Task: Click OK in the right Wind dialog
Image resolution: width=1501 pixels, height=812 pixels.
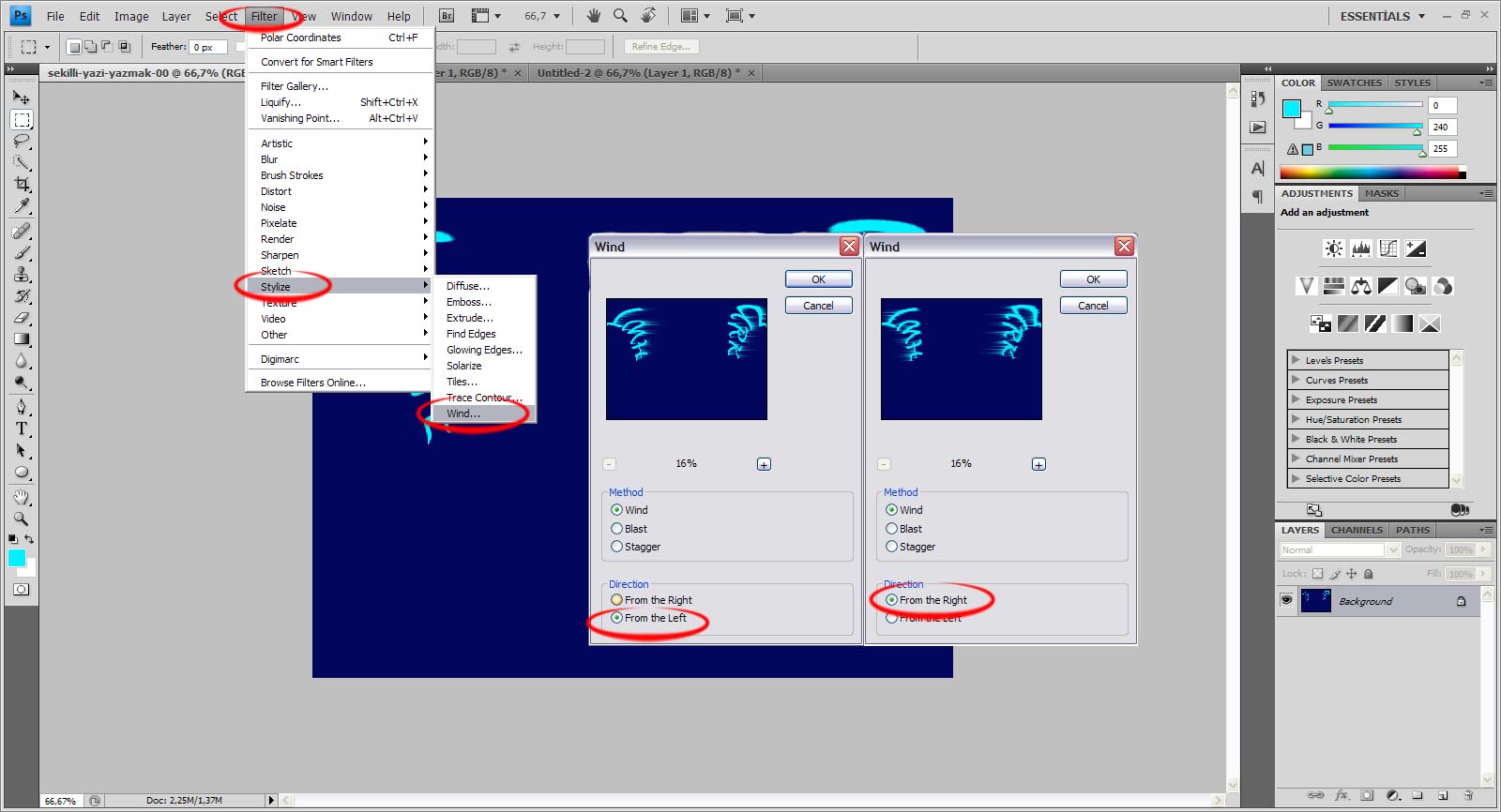Action: tap(1093, 279)
